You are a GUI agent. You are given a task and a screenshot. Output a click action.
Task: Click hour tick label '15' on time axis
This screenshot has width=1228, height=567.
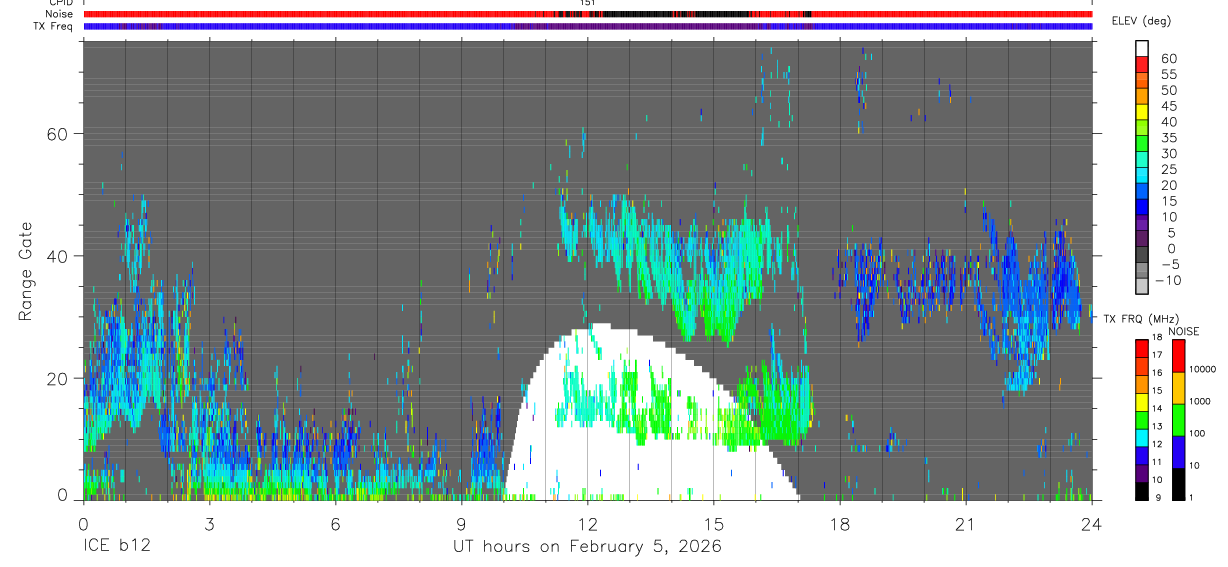(713, 524)
